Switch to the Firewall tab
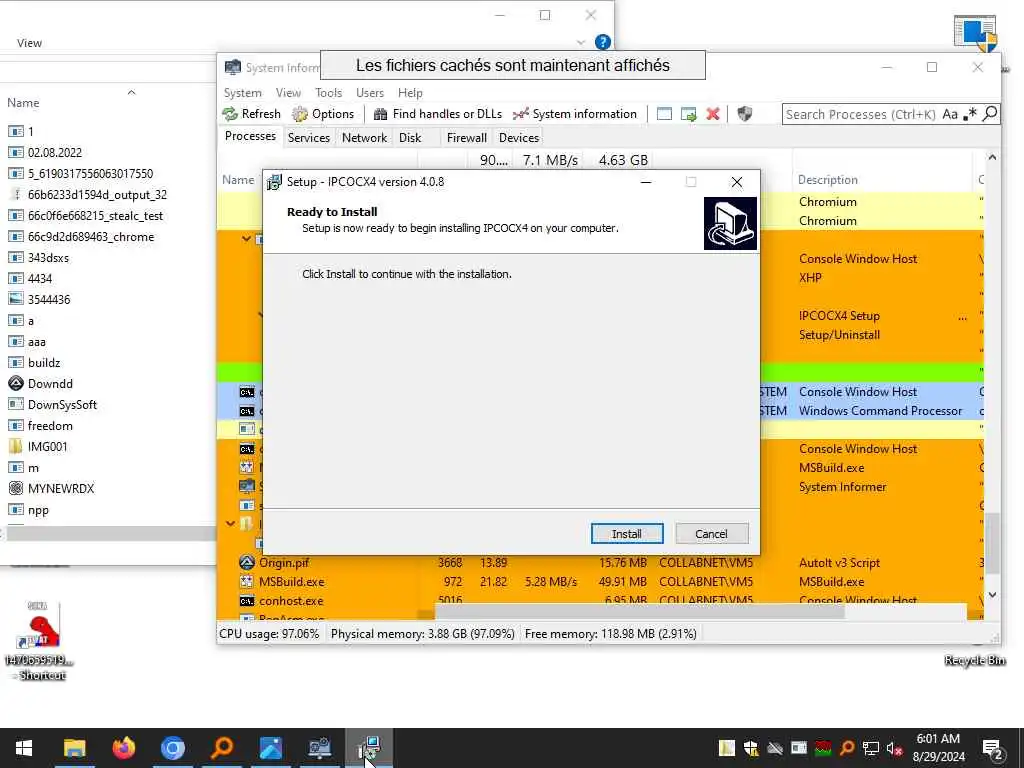This screenshot has width=1024, height=768. pyautogui.click(x=466, y=138)
